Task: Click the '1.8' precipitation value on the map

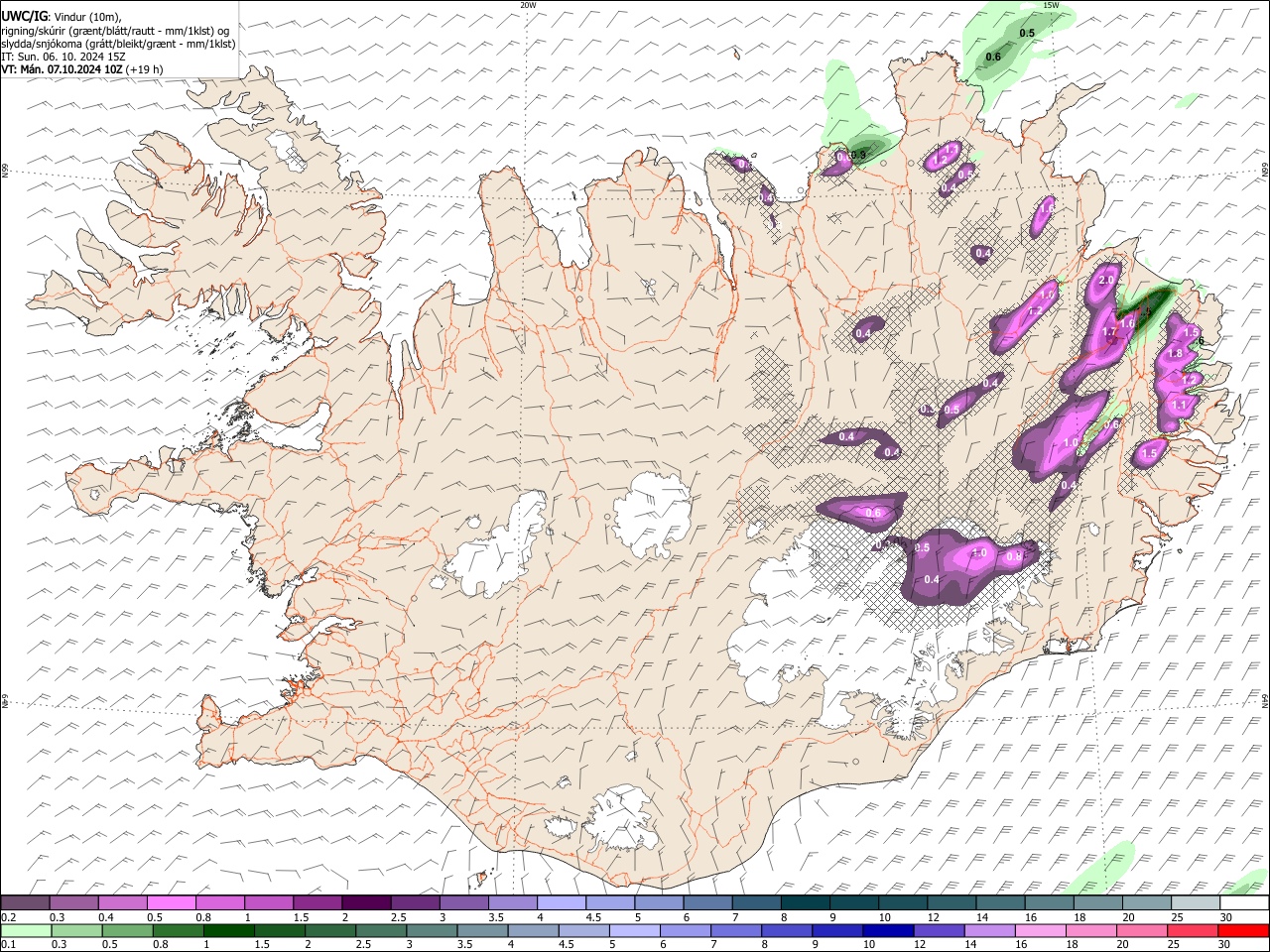Action: 1176,353
